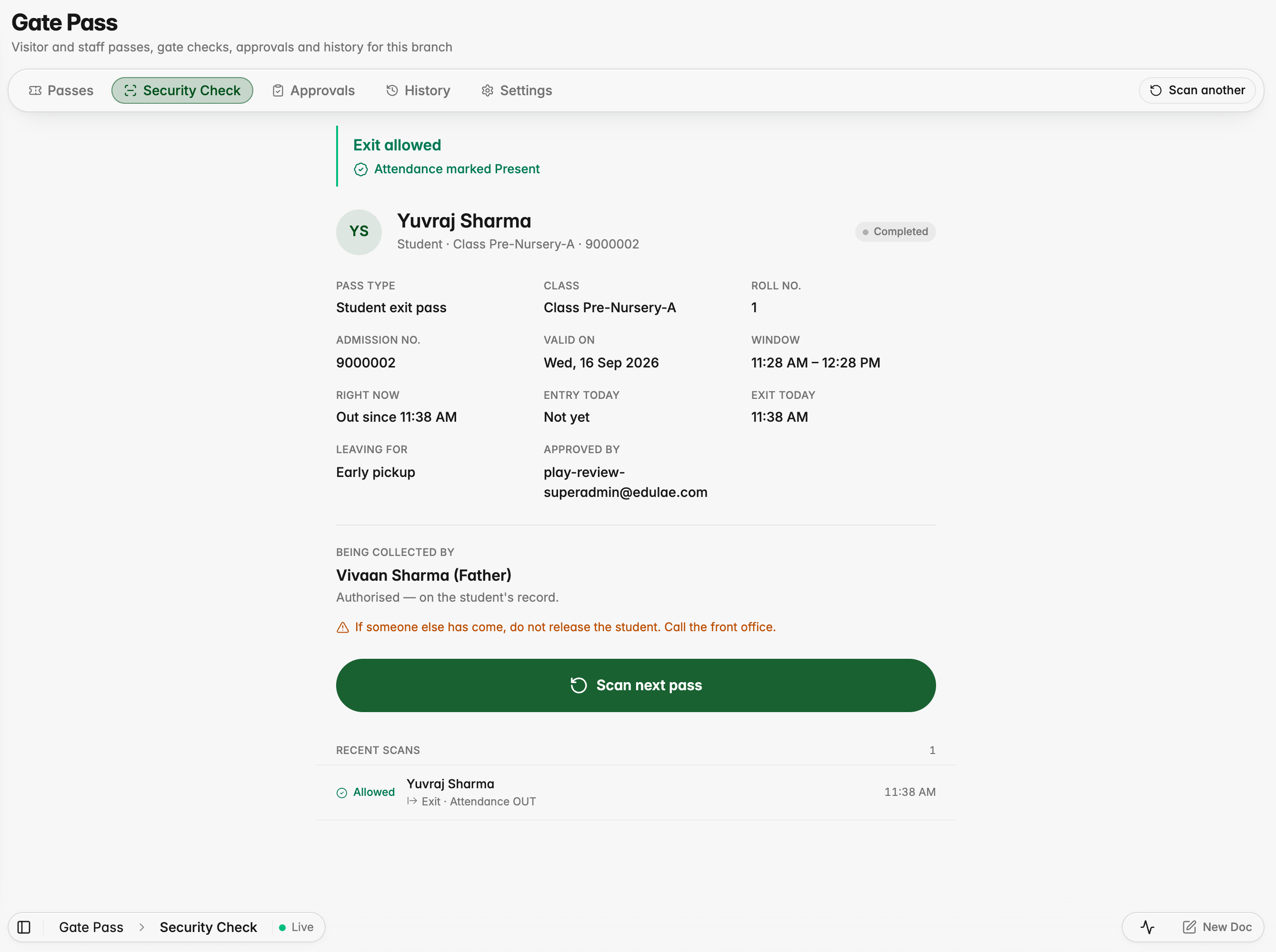Open the Passes tab

click(x=61, y=90)
